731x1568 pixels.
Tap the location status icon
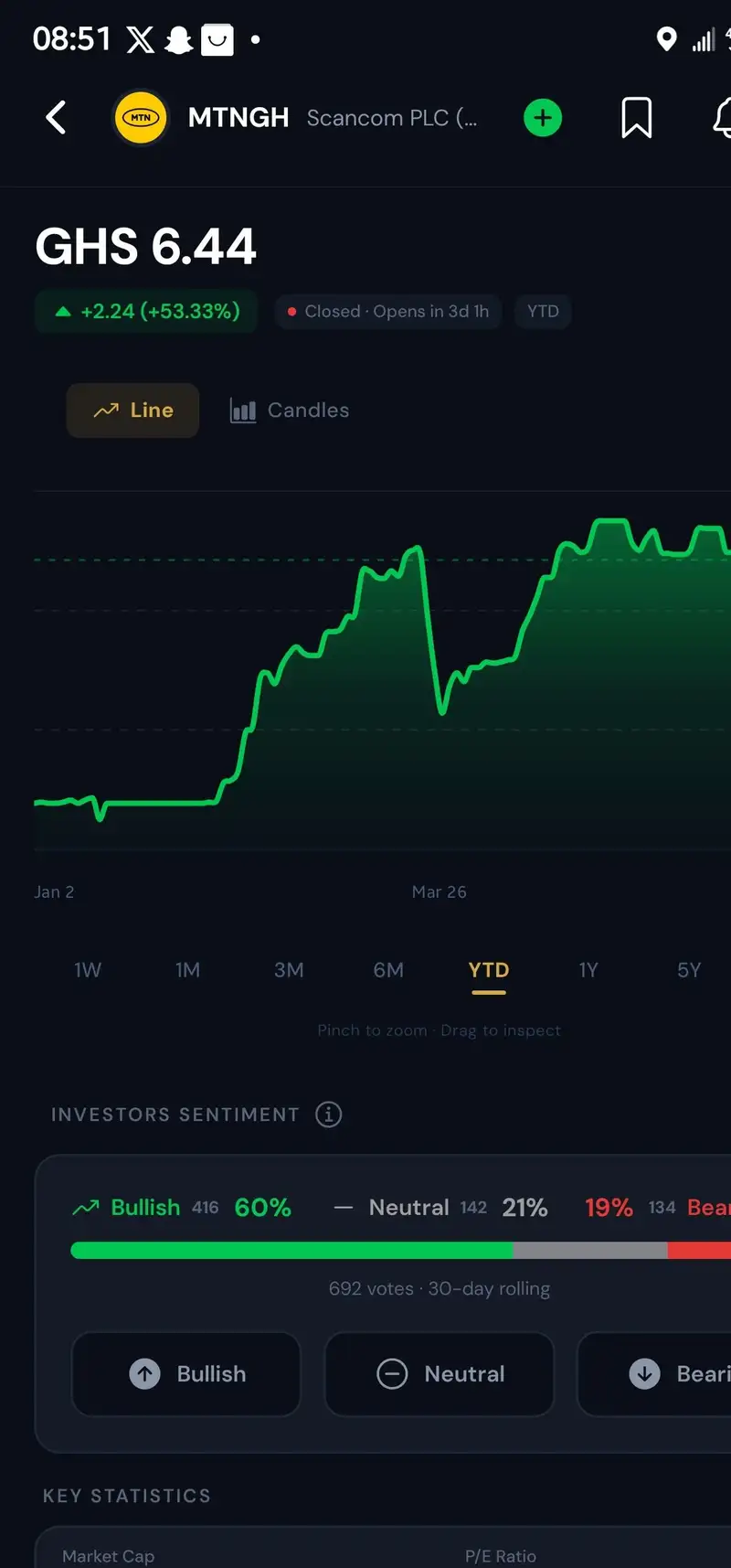667,39
